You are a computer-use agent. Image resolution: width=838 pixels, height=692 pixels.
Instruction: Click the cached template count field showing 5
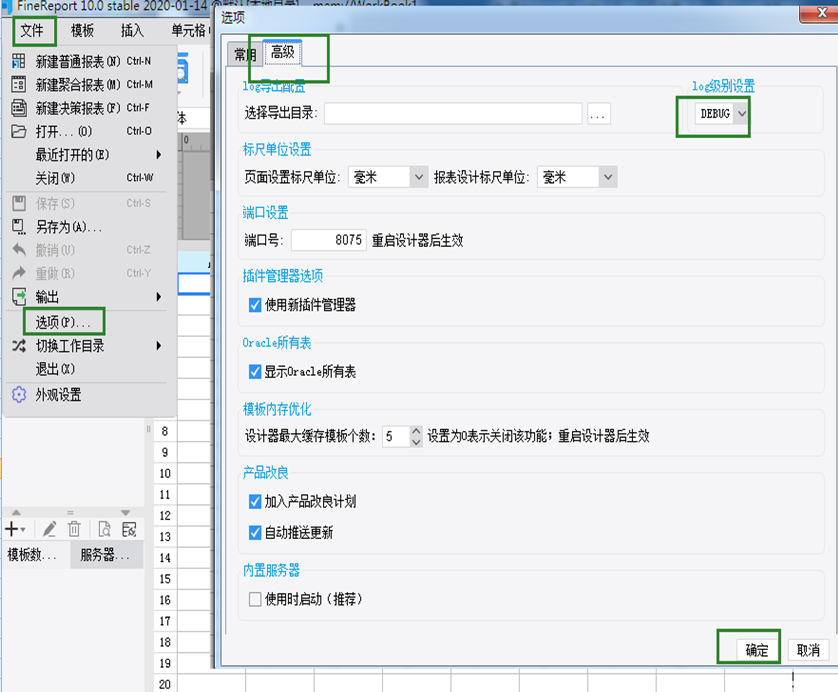[x=397, y=436]
